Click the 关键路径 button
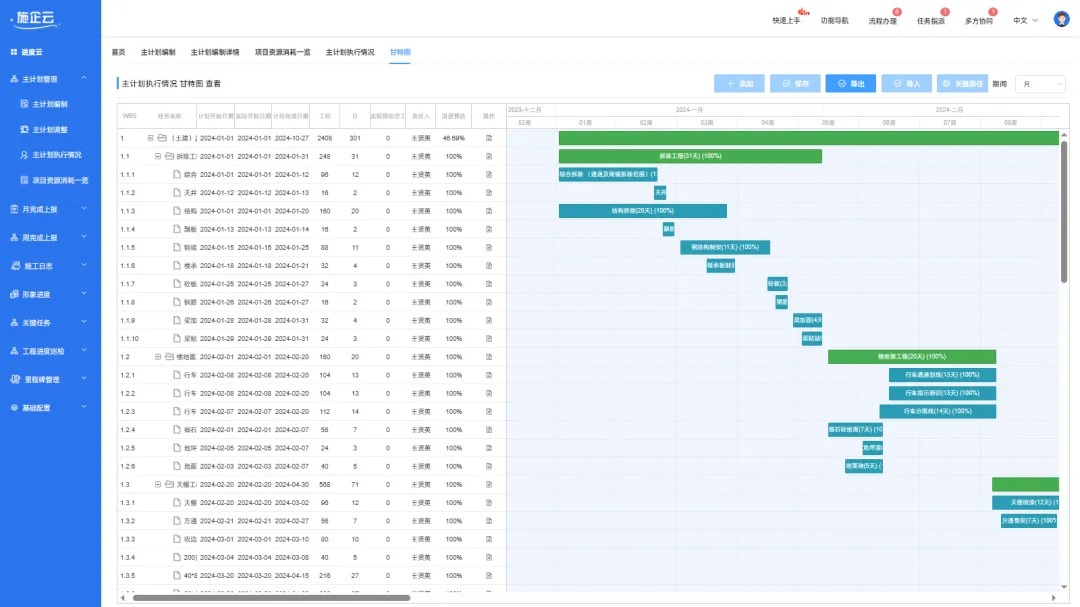 [962, 84]
